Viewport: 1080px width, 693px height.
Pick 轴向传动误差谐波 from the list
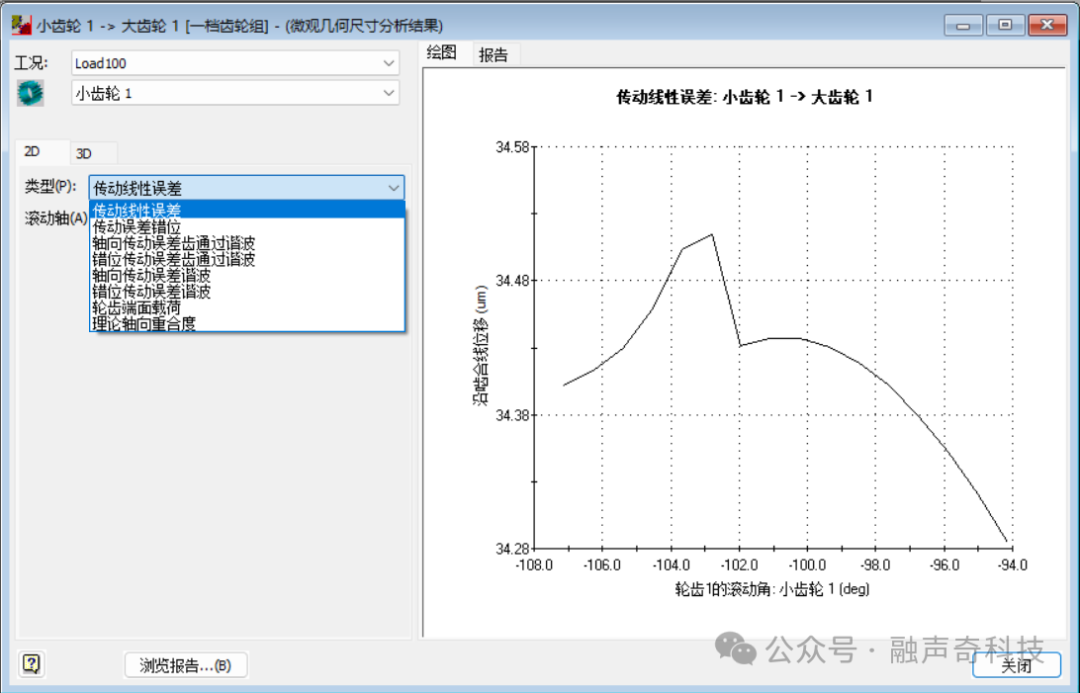pos(247,275)
